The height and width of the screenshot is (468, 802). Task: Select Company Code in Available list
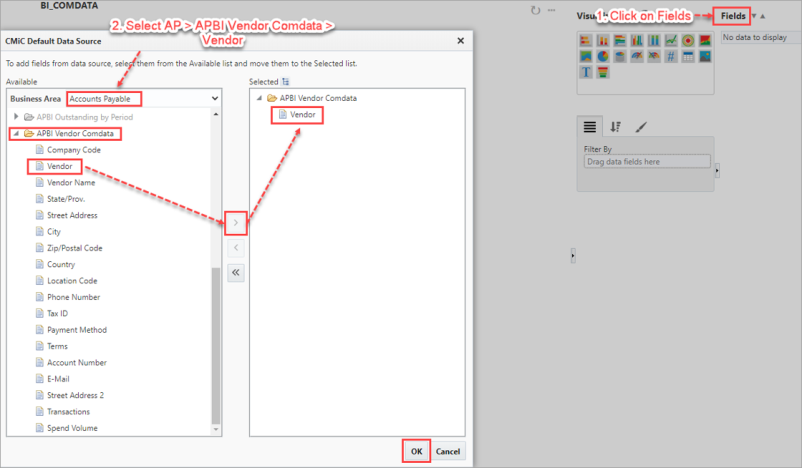[x=74, y=150]
